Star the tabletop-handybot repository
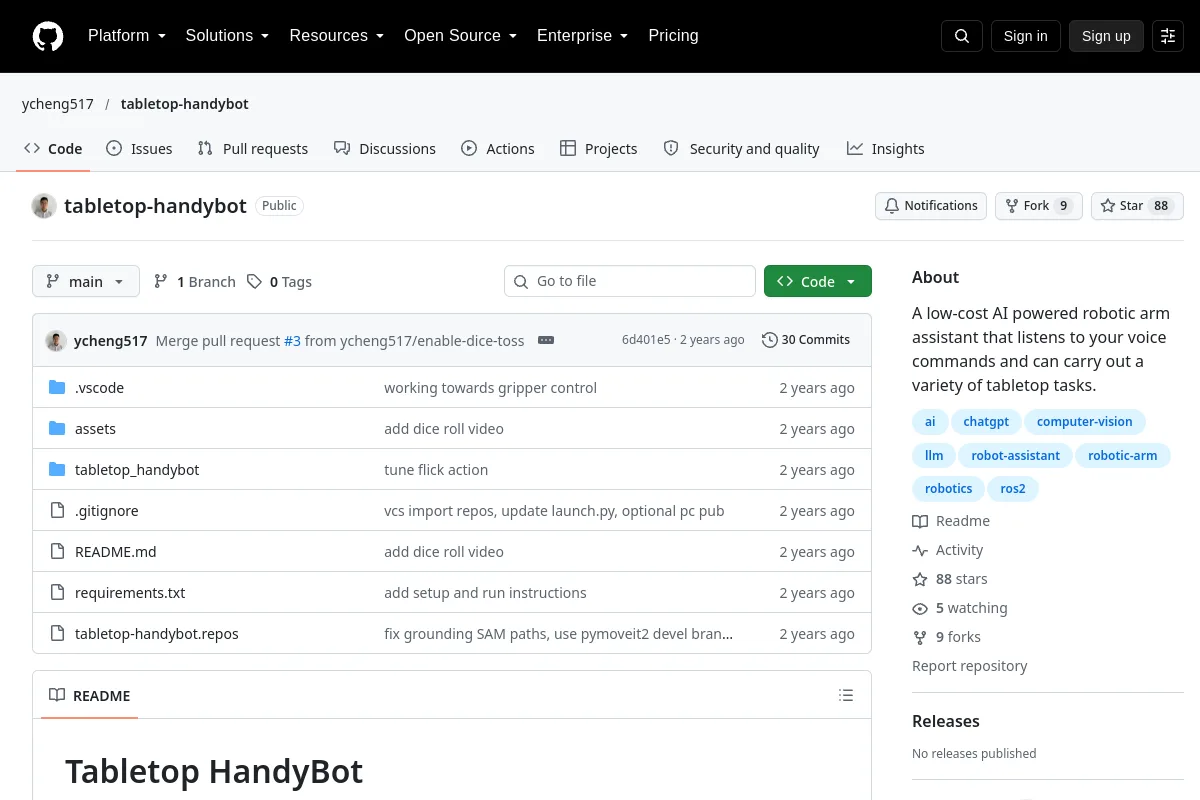 click(x=1137, y=206)
